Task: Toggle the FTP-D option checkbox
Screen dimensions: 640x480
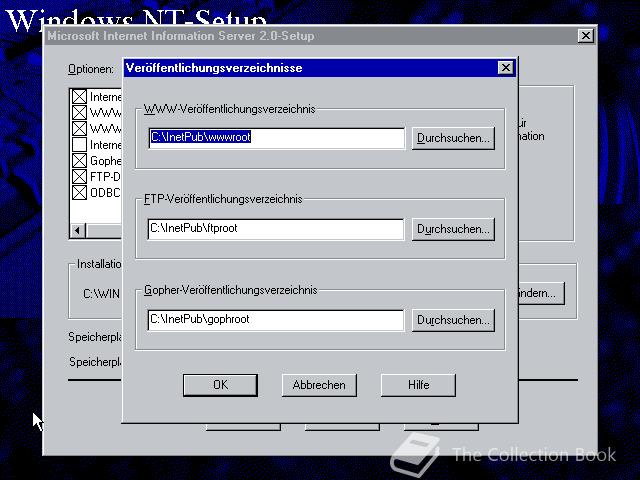Action: coord(79,176)
